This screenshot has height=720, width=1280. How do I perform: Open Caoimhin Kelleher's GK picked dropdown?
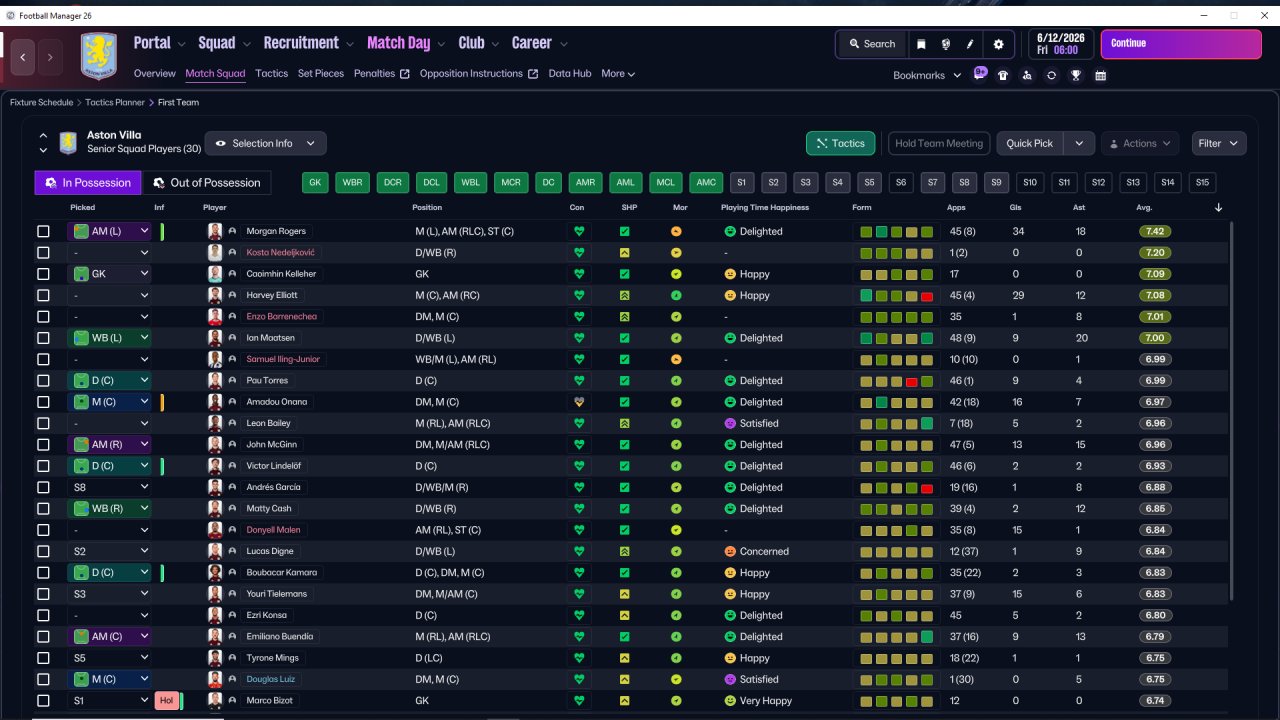pos(109,274)
